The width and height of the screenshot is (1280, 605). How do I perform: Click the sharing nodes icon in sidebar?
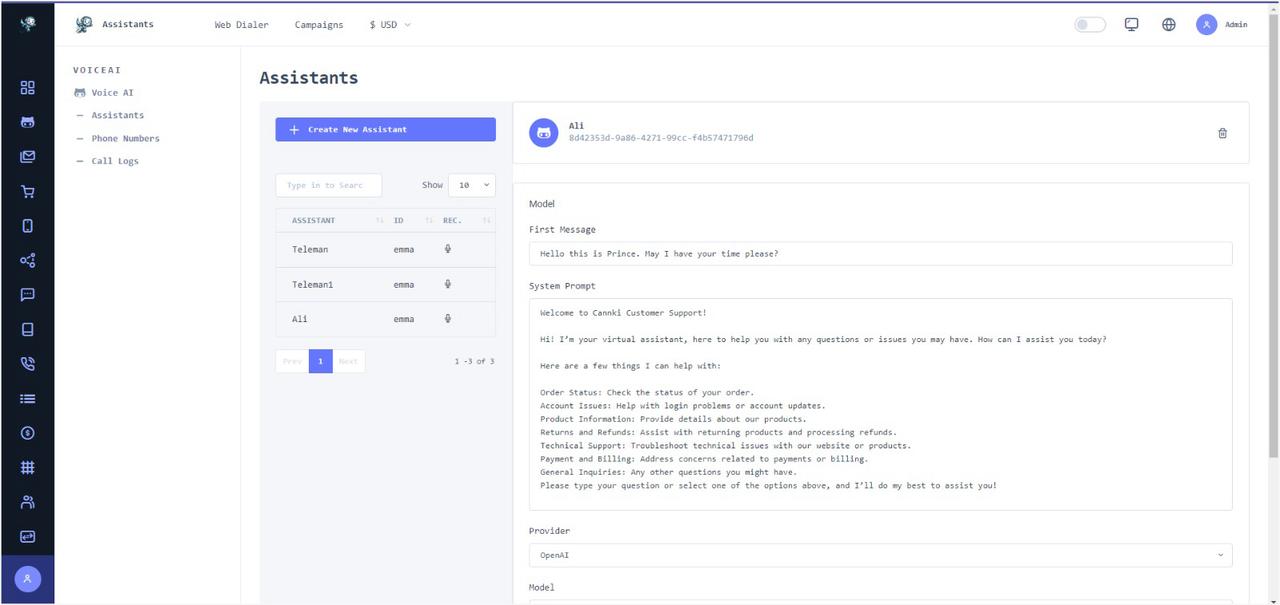(27, 260)
